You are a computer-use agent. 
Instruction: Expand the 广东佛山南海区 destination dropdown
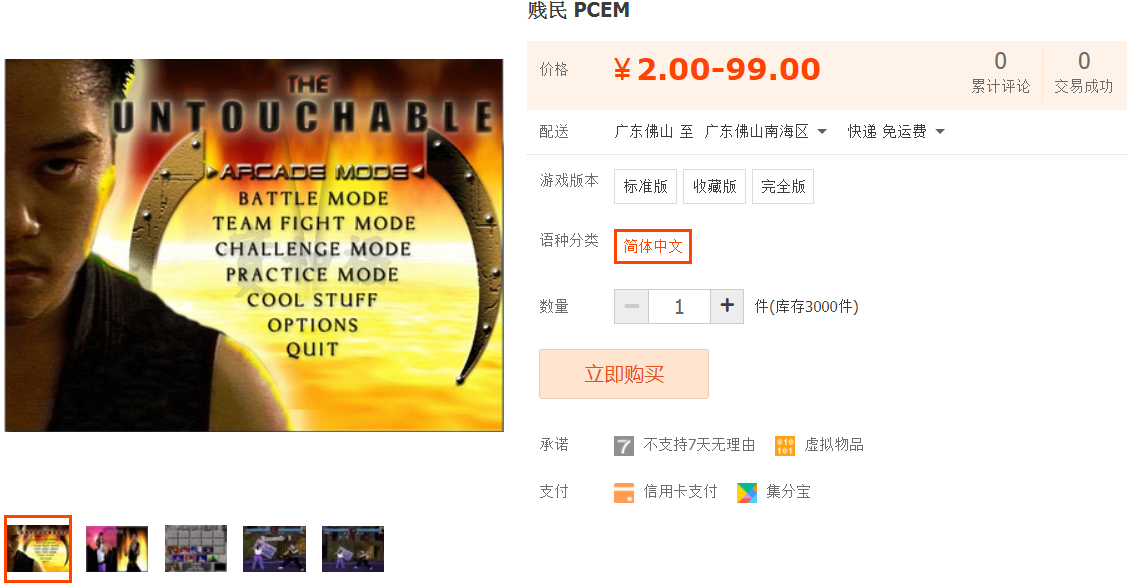[x=766, y=131]
